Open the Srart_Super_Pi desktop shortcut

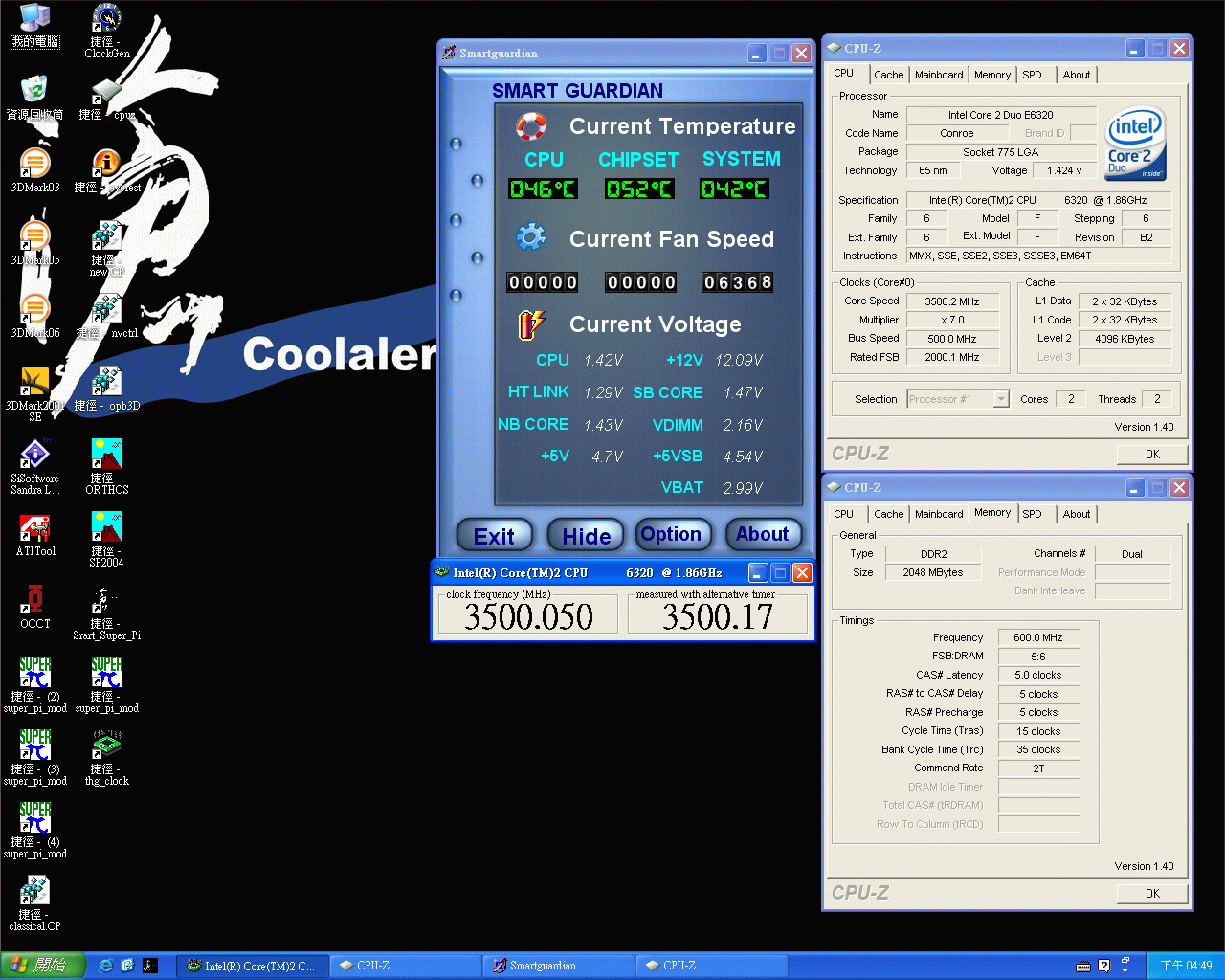106,612
